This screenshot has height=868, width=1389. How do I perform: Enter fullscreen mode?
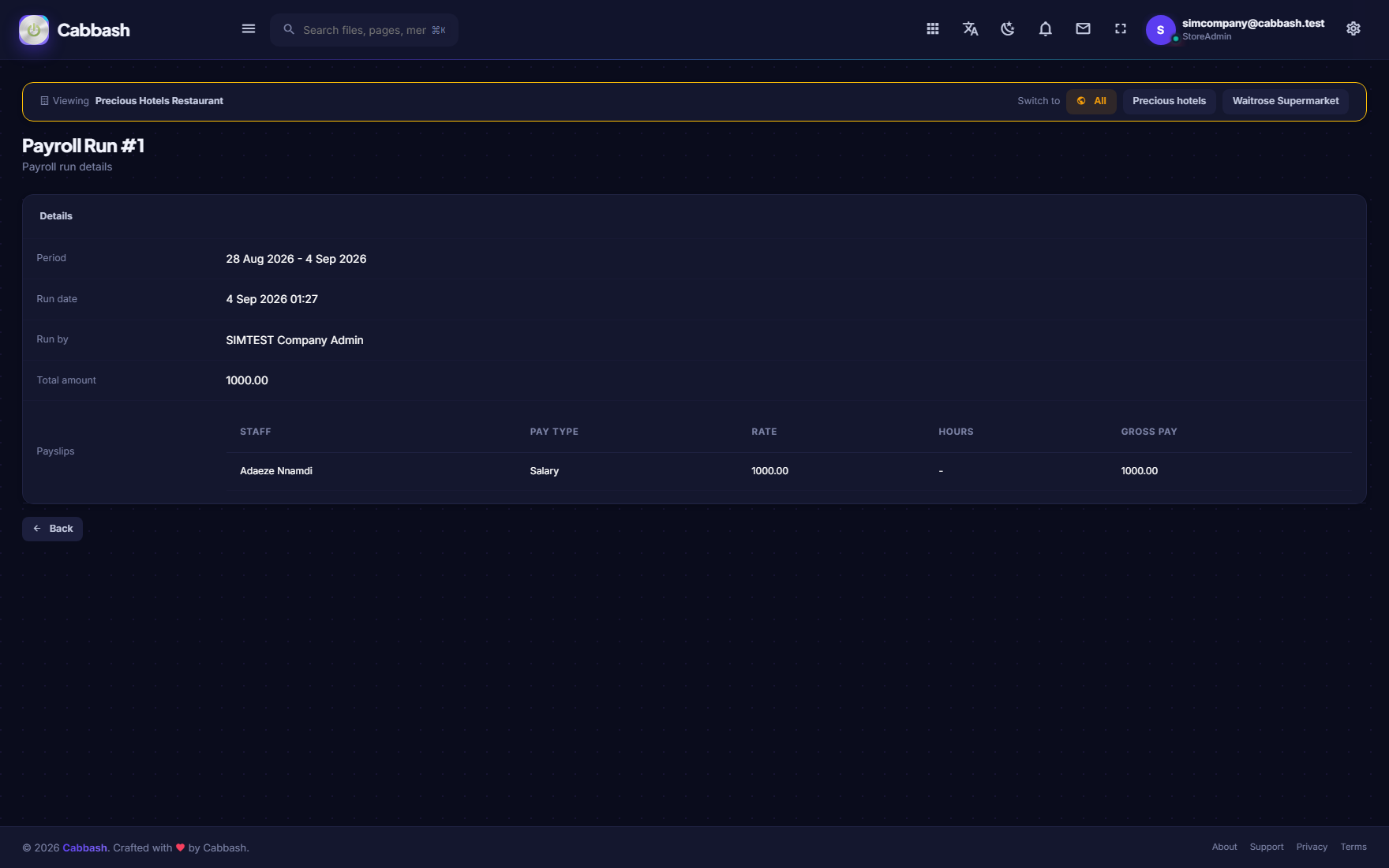[1121, 29]
